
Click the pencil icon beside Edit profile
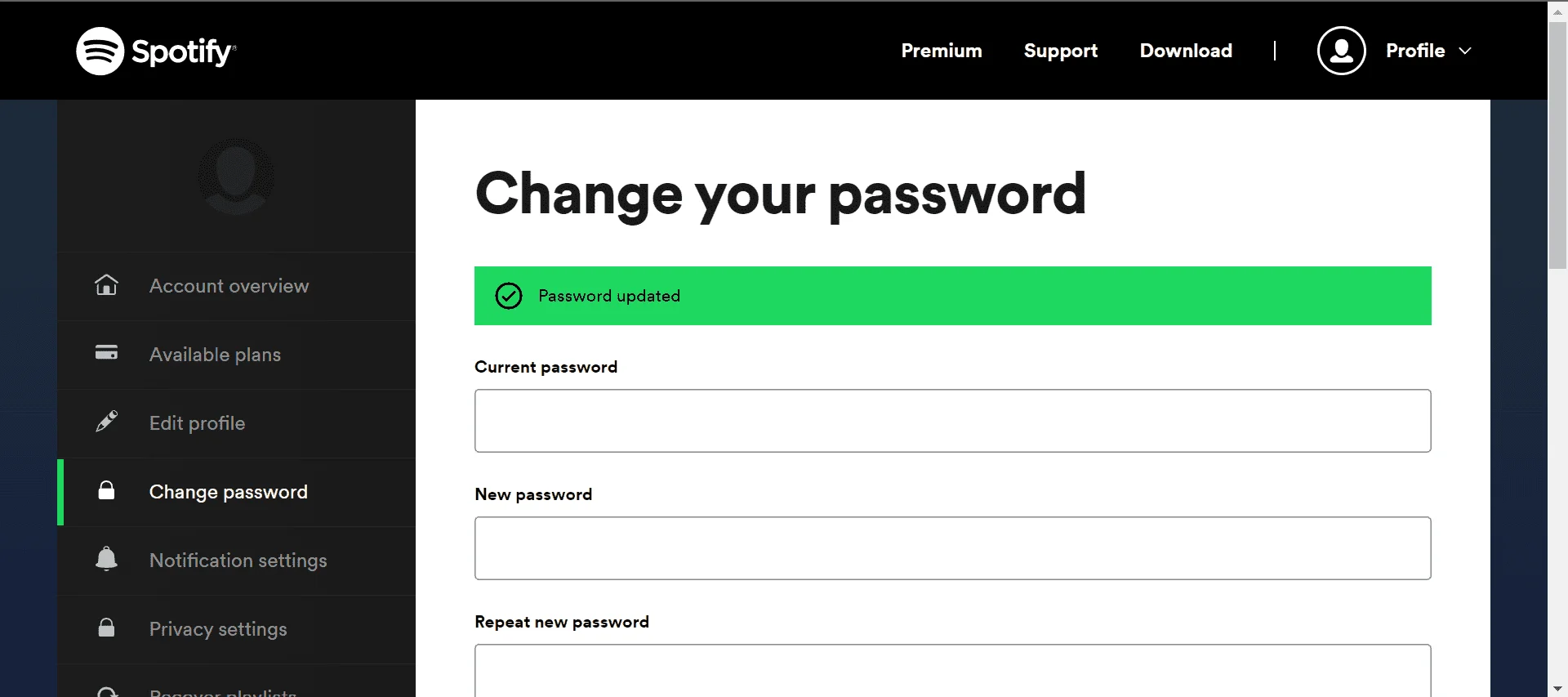point(106,422)
